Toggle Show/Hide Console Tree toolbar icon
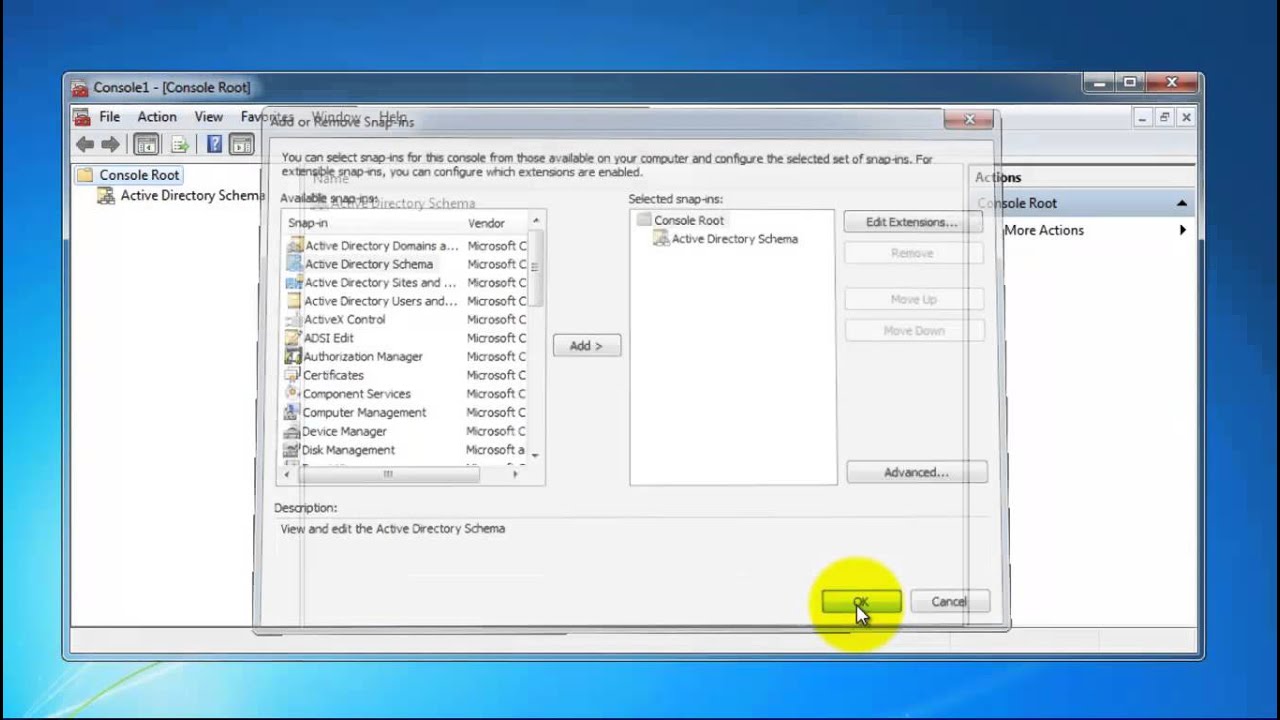This screenshot has width=1280, height=720. [146, 145]
